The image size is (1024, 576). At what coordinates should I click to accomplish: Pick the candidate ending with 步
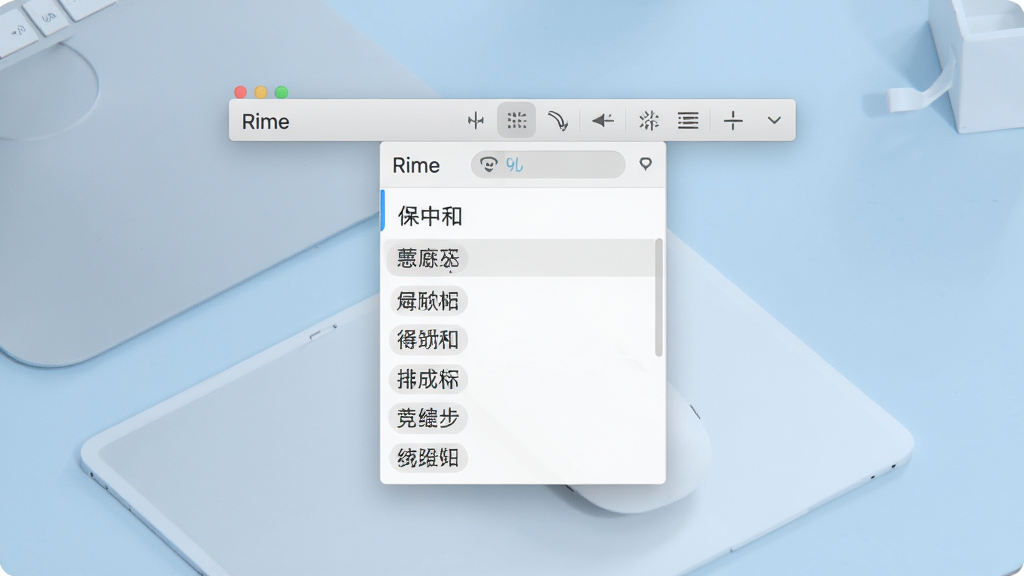[x=428, y=419]
